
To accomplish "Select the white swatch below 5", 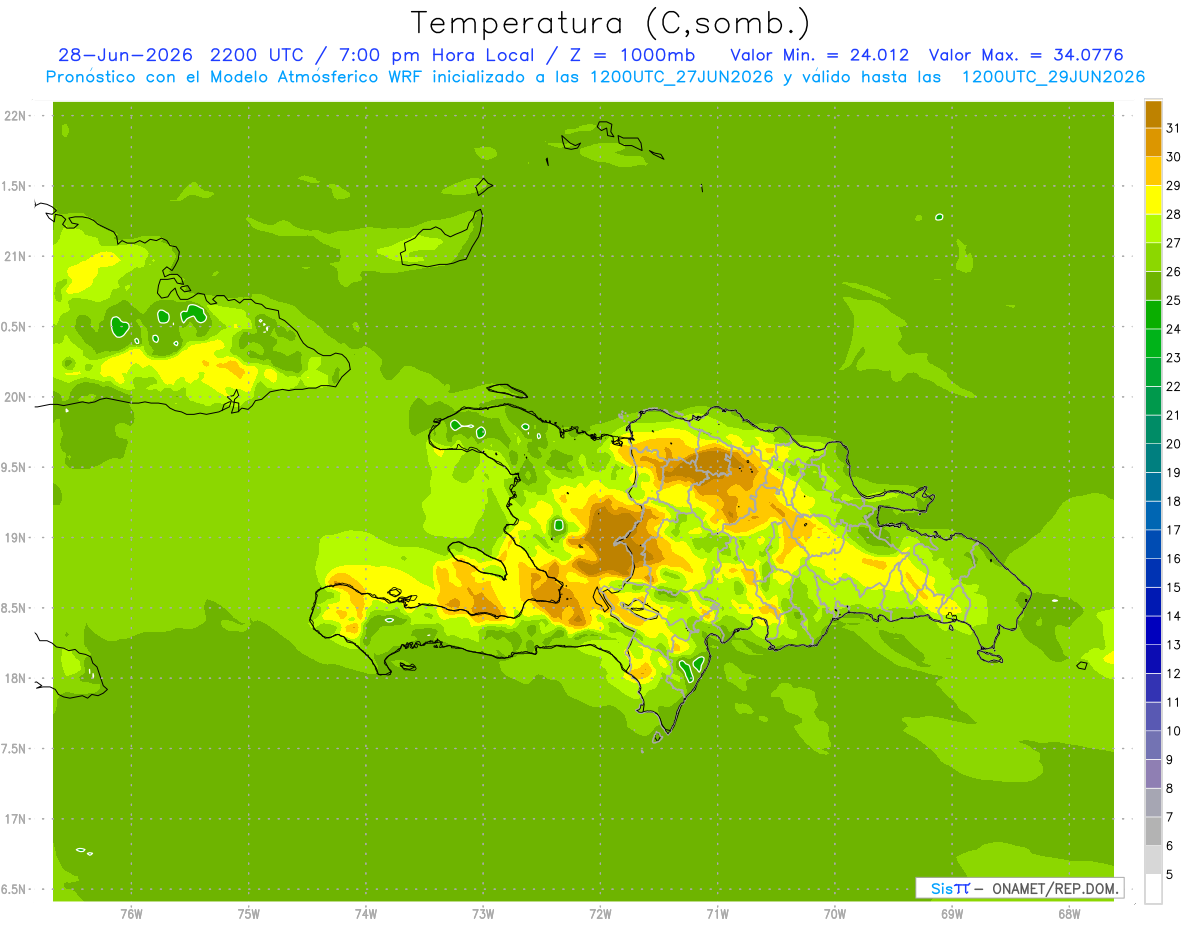I will (1153, 889).
